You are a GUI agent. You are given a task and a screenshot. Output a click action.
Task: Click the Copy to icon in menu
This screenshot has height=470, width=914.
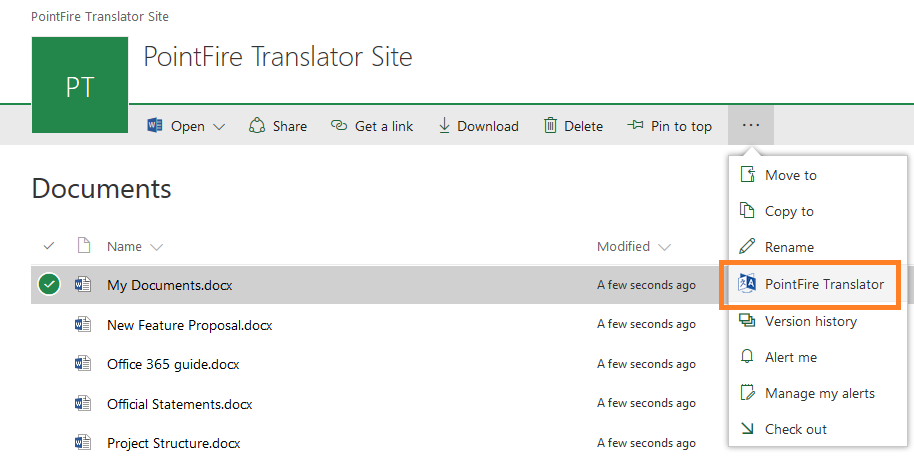[x=747, y=211]
